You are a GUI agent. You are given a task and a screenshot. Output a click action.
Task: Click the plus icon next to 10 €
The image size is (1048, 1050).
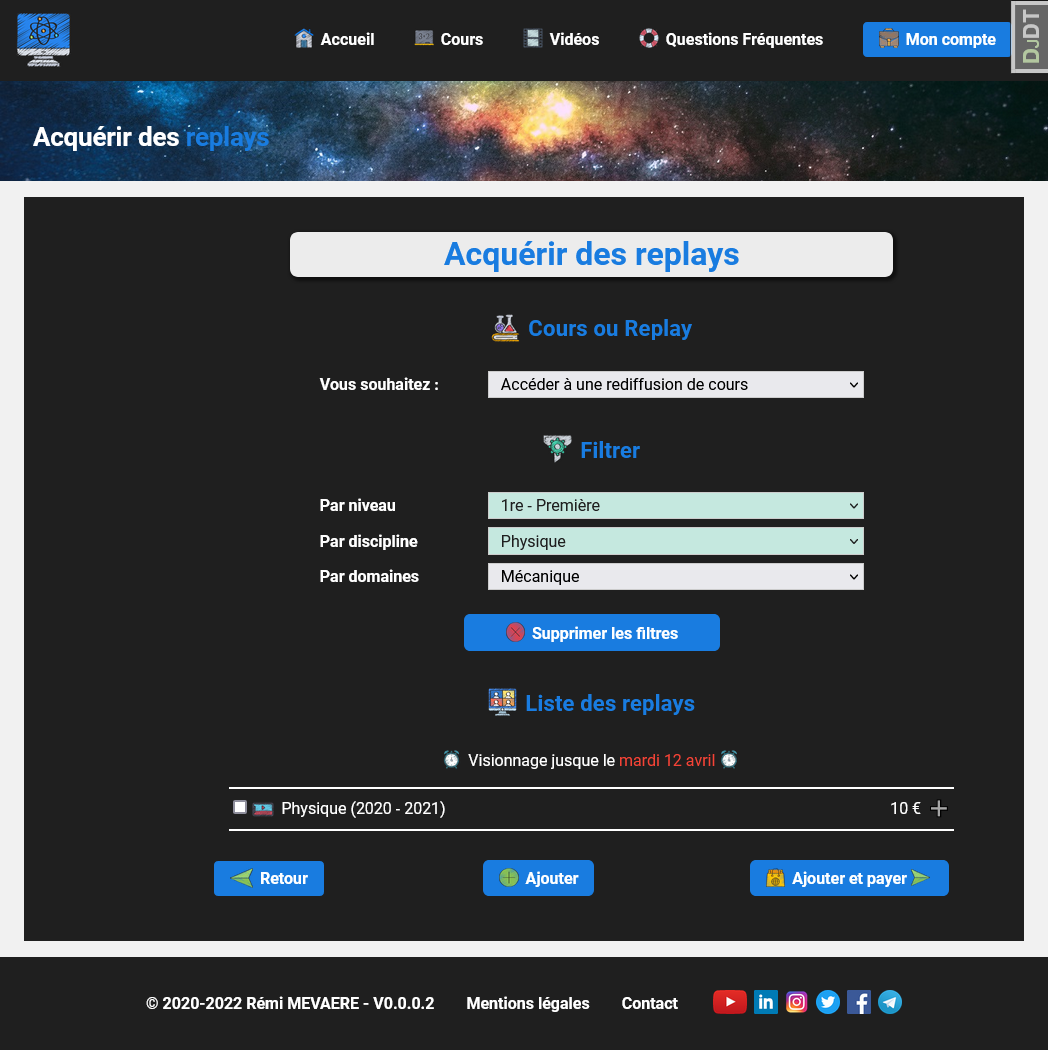(x=939, y=809)
